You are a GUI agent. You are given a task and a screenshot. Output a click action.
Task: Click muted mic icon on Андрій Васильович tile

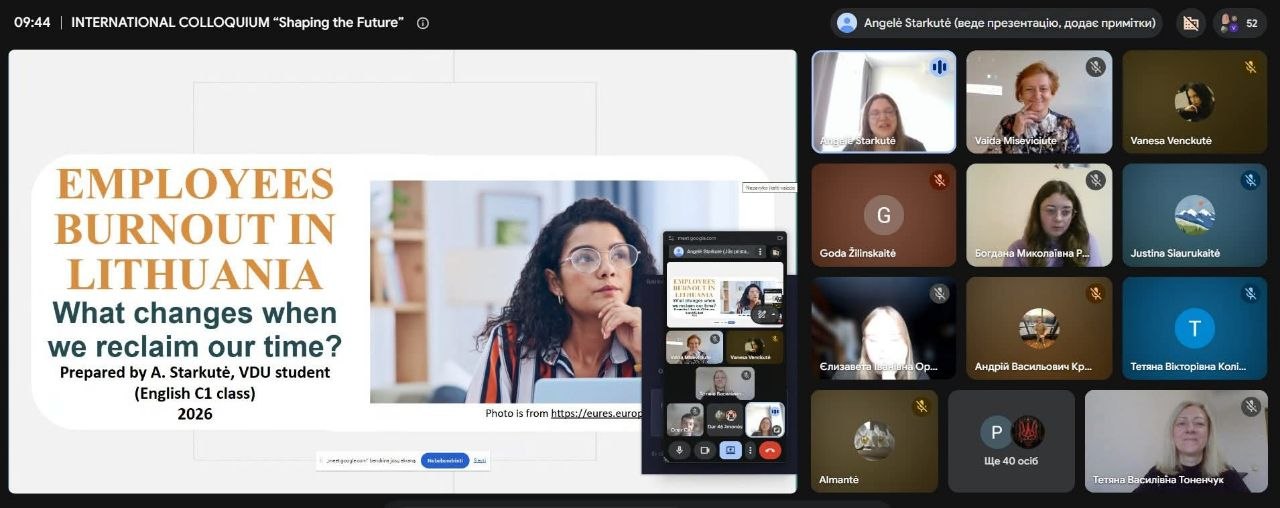click(1095, 293)
